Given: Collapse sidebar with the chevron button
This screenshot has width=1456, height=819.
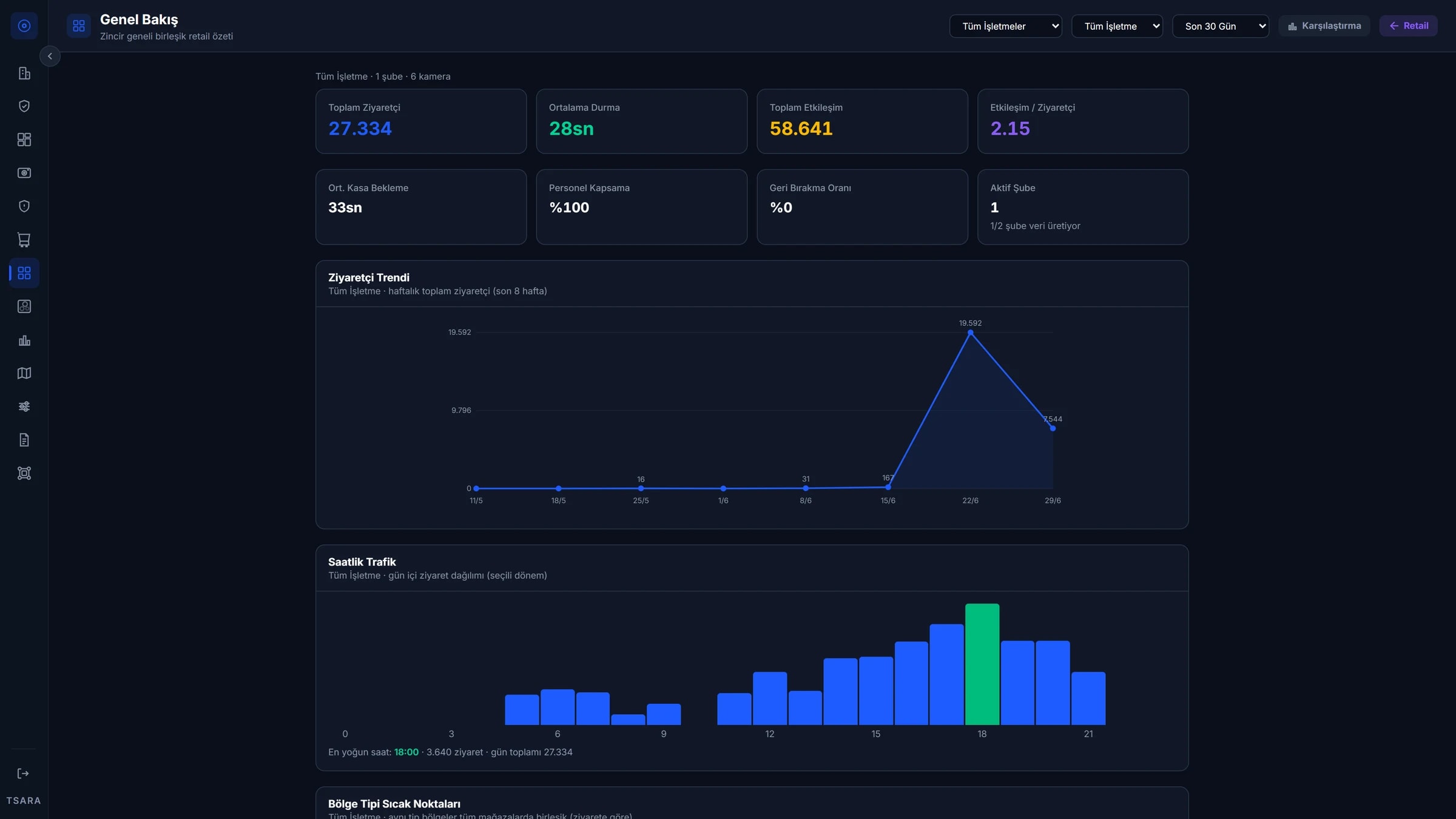Looking at the screenshot, I should point(50,56).
